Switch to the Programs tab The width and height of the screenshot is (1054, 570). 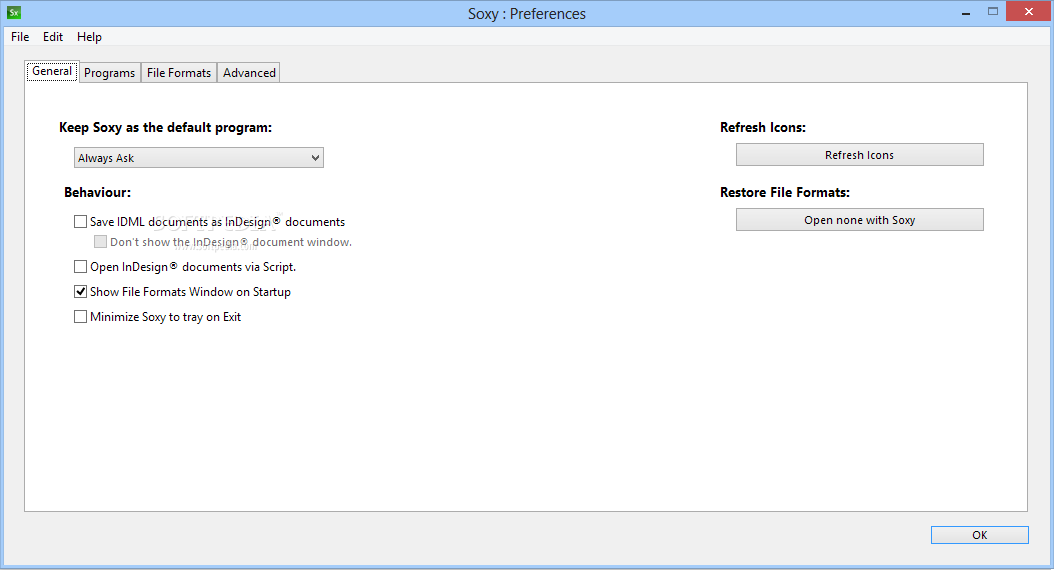point(110,73)
